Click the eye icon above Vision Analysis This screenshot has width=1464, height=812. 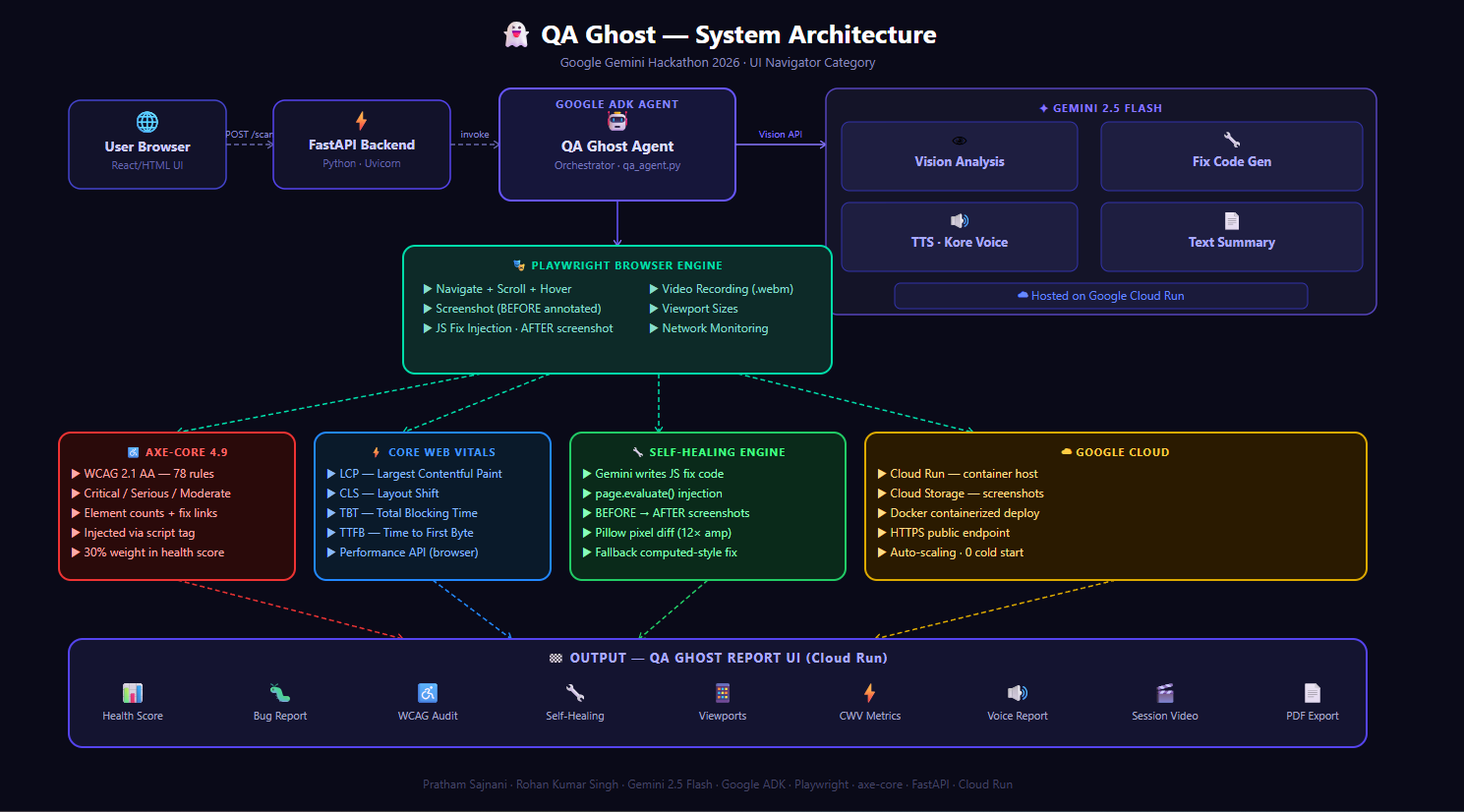coord(960,141)
